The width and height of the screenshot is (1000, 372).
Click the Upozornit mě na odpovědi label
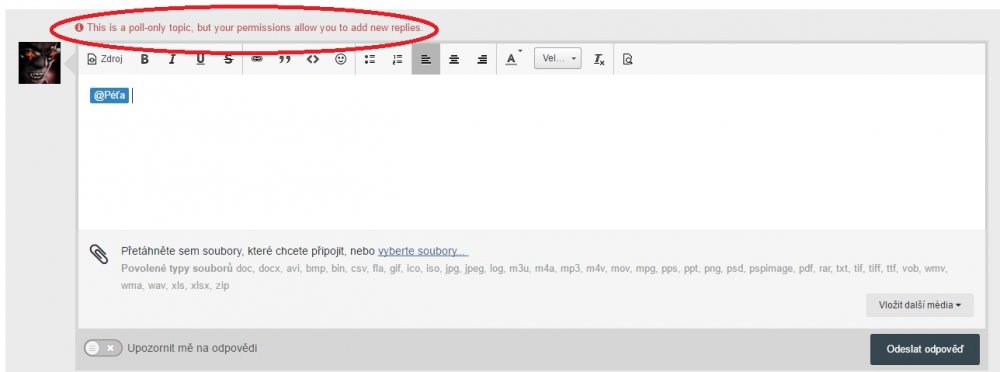192,348
